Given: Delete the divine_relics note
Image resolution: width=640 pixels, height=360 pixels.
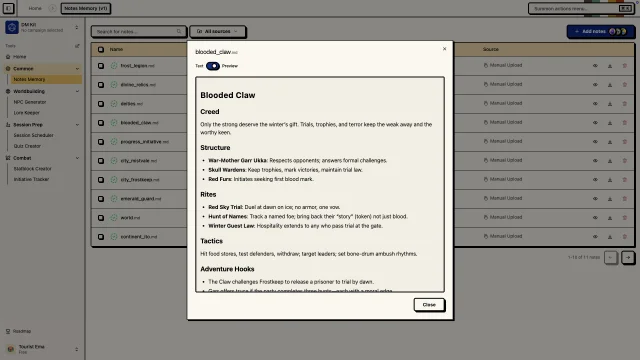Looking at the screenshot, I should click(x=624, y=84).
